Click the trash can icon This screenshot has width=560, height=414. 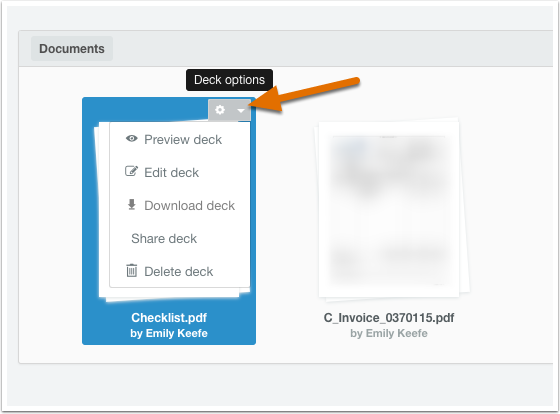[131, 270]
